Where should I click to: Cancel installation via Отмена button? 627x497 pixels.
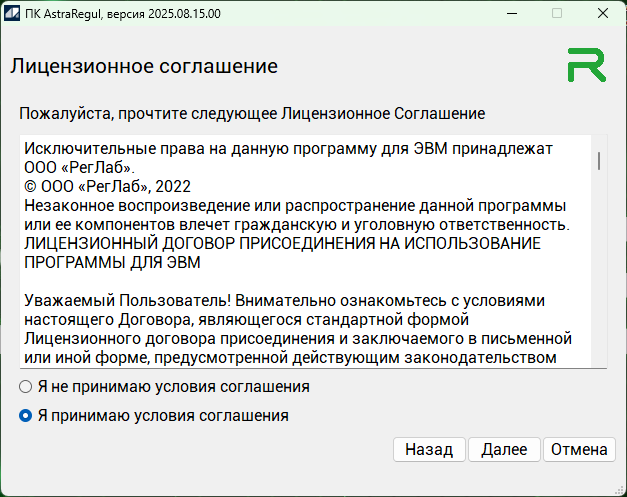pyautogui.click(x=579, y=450)
